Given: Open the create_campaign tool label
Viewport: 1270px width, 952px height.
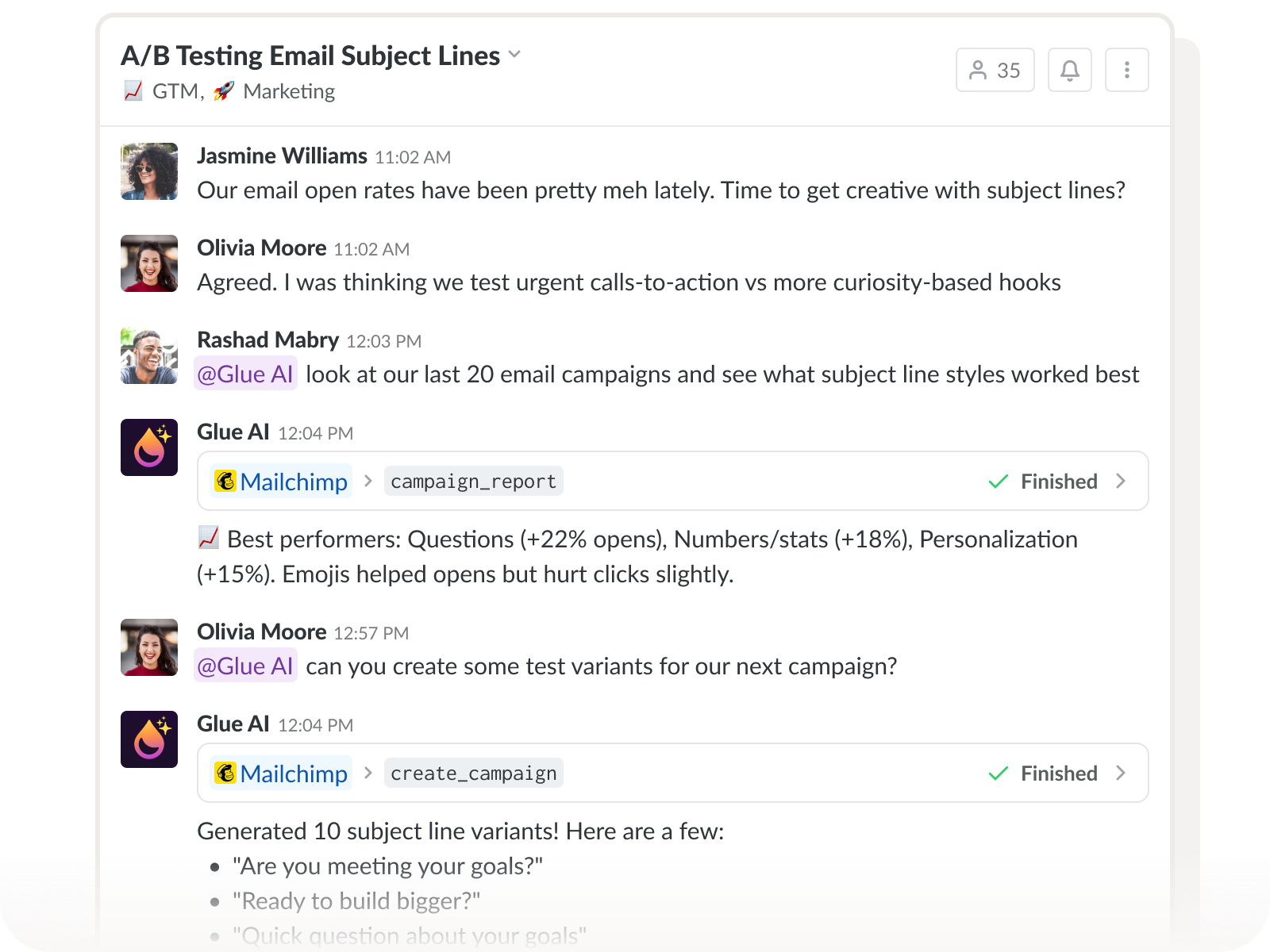Looking at the screenshot, I should pyautogui.click(x=473, y=773).
